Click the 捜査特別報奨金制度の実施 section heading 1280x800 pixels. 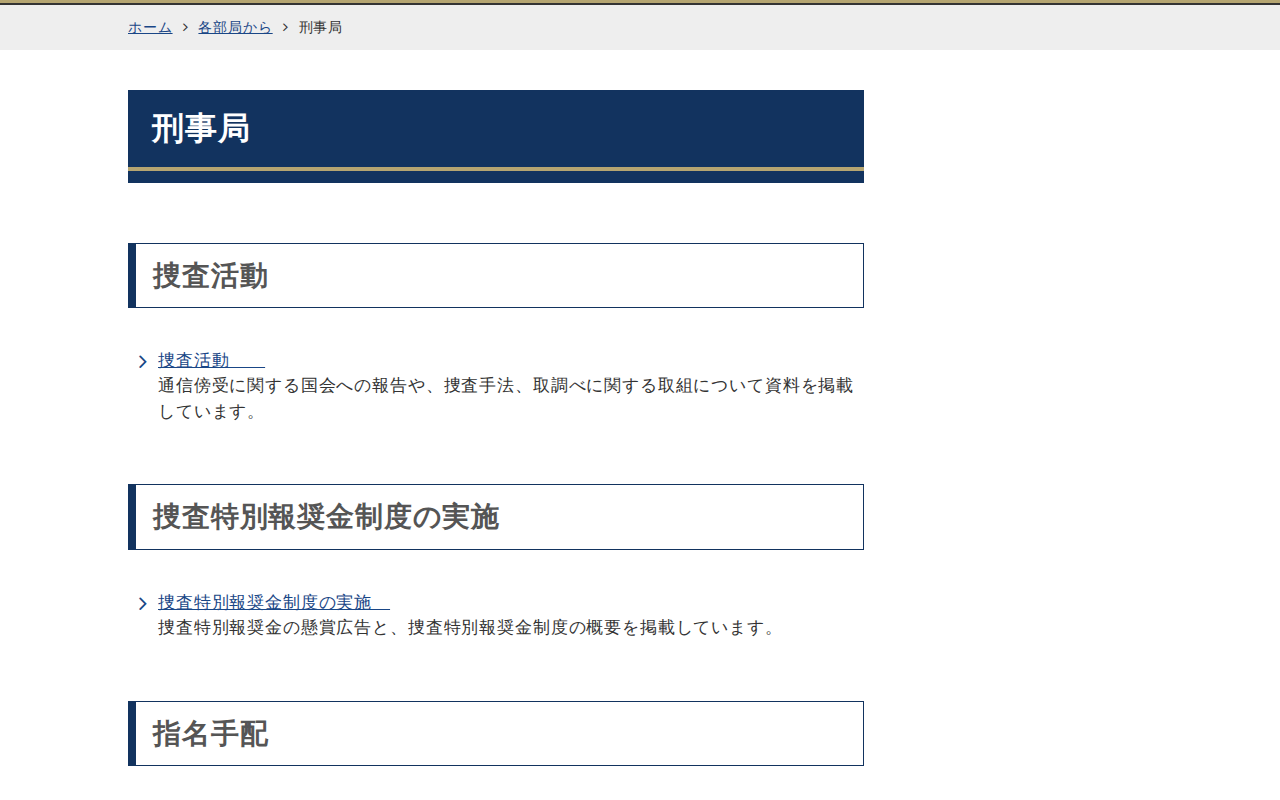tap(496, 517)
